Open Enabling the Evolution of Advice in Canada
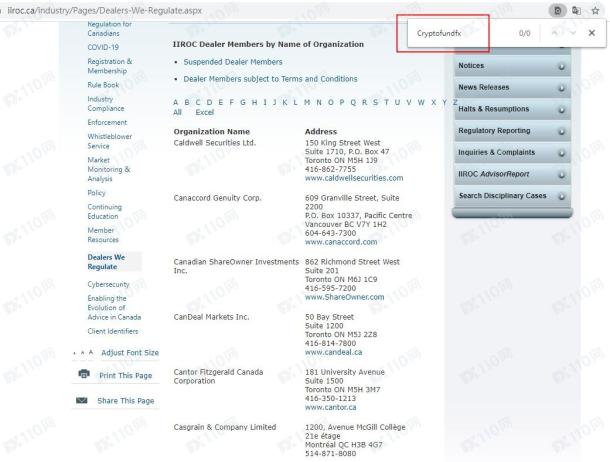This screenshot has width=610, height=462. [x=114, y=308]
